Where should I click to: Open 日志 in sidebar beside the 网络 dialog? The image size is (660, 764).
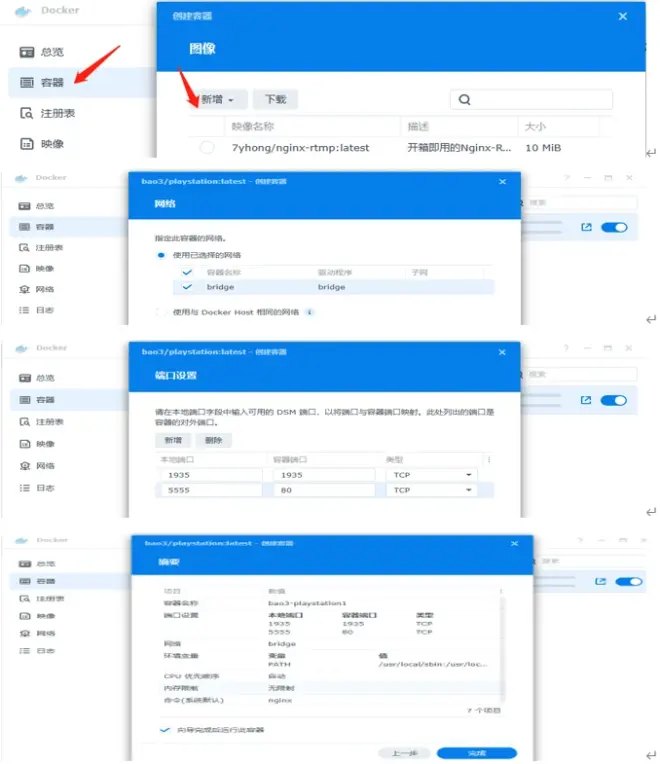37,310
